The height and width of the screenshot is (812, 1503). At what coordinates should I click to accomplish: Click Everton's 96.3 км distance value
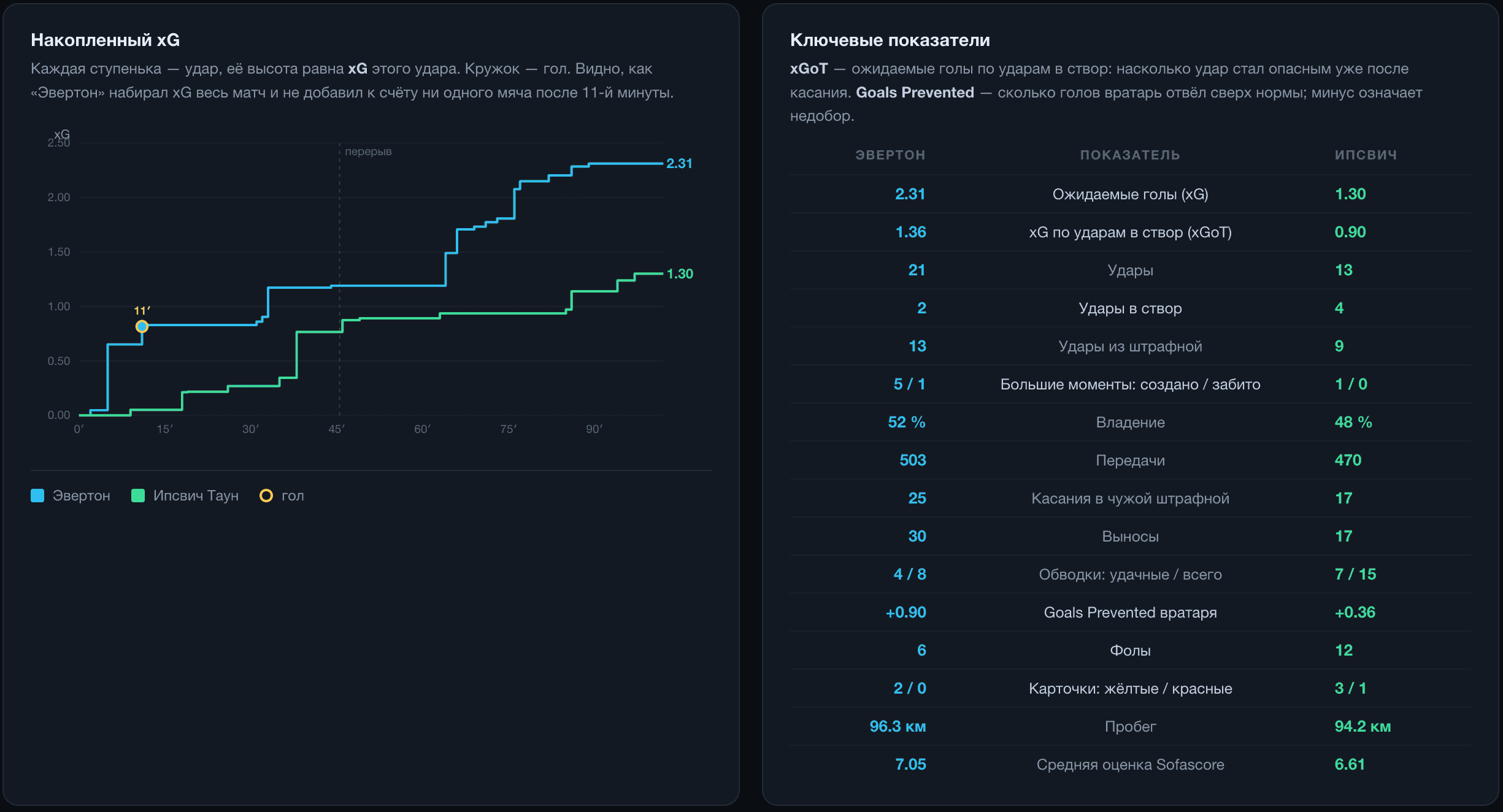click(x=898, y=726)
